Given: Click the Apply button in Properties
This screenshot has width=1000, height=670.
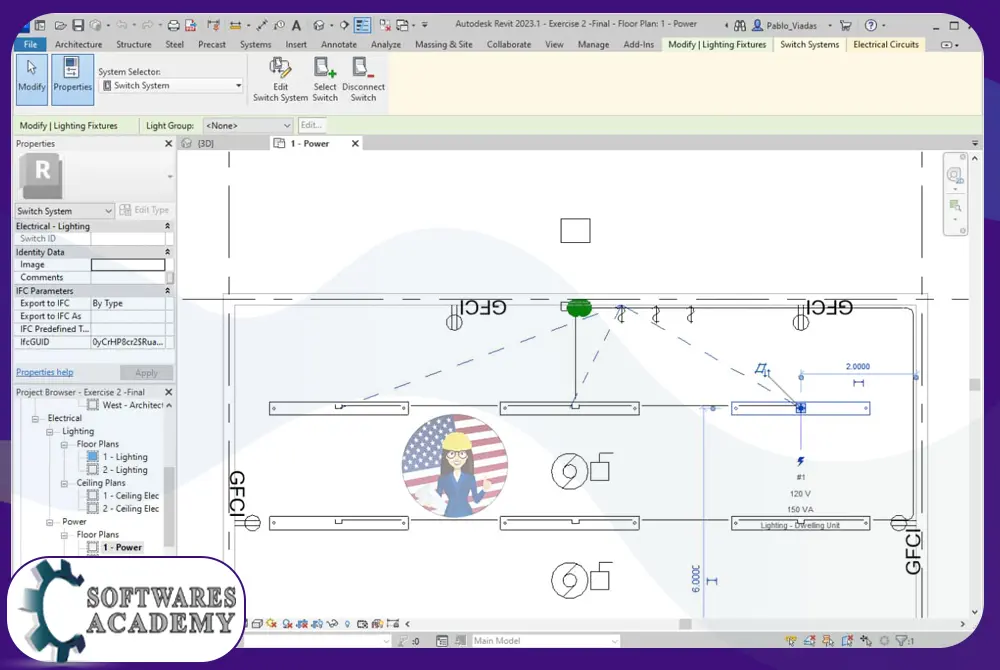Looking at the screenshot, I should (x=146, y=373).
